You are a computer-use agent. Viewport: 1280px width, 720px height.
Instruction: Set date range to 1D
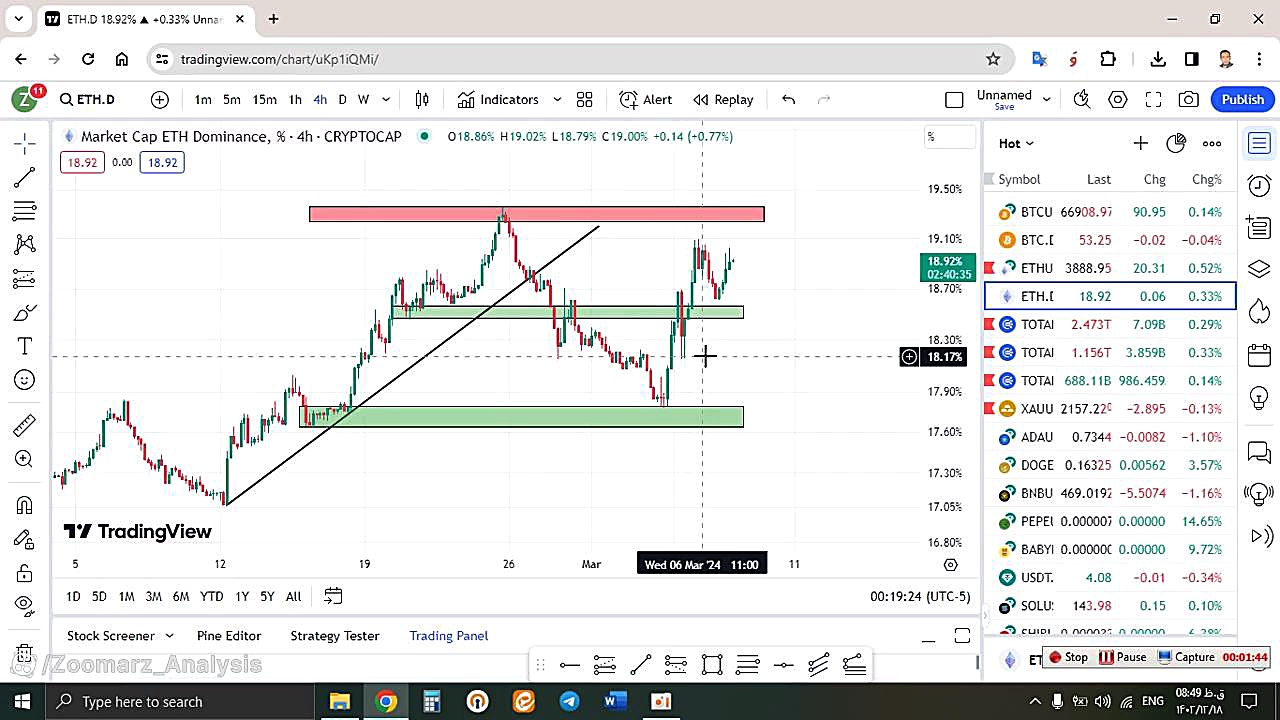coord(73,596)
